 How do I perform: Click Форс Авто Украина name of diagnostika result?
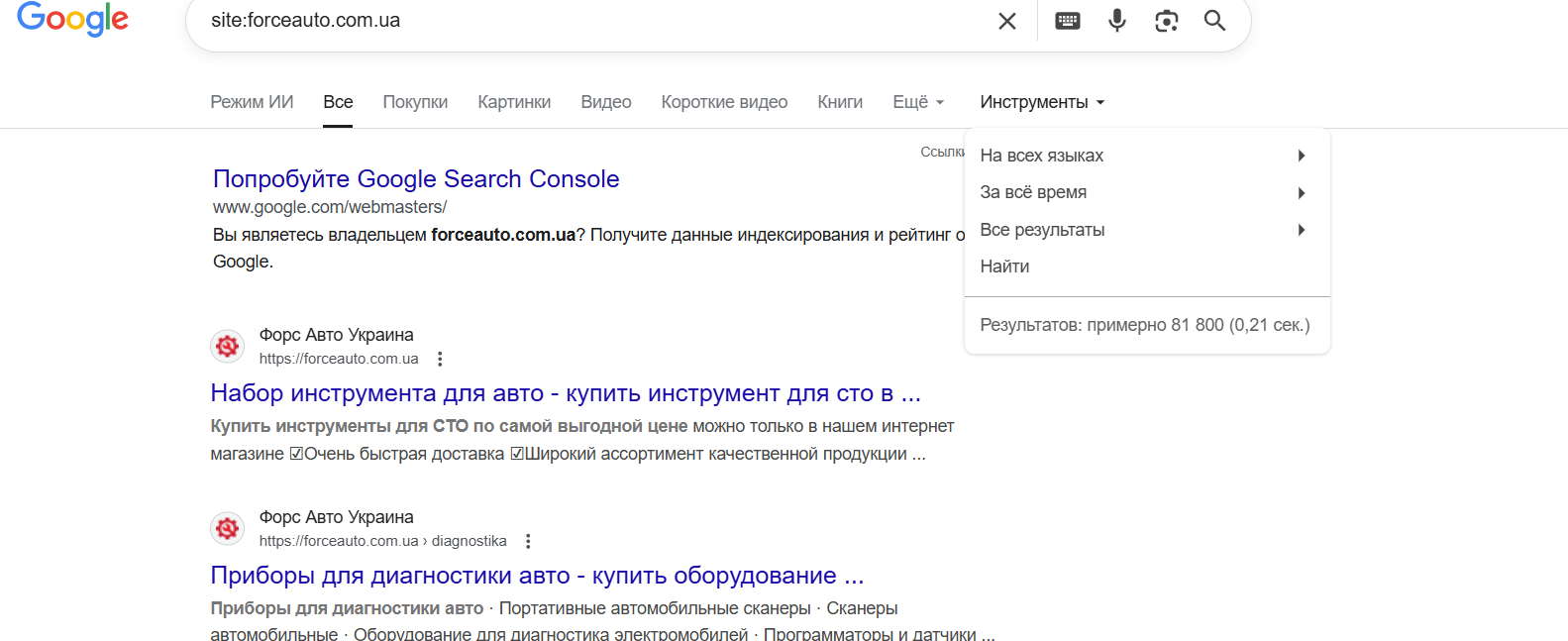click(x=337, y=517)
